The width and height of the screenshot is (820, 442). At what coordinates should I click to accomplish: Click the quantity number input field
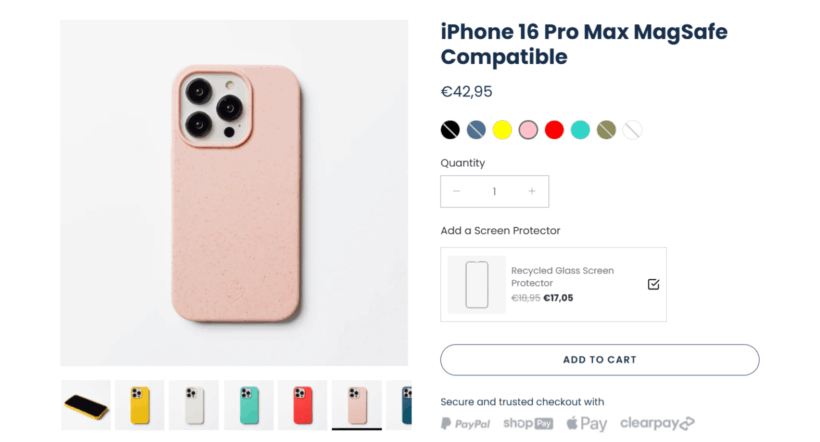494,191
